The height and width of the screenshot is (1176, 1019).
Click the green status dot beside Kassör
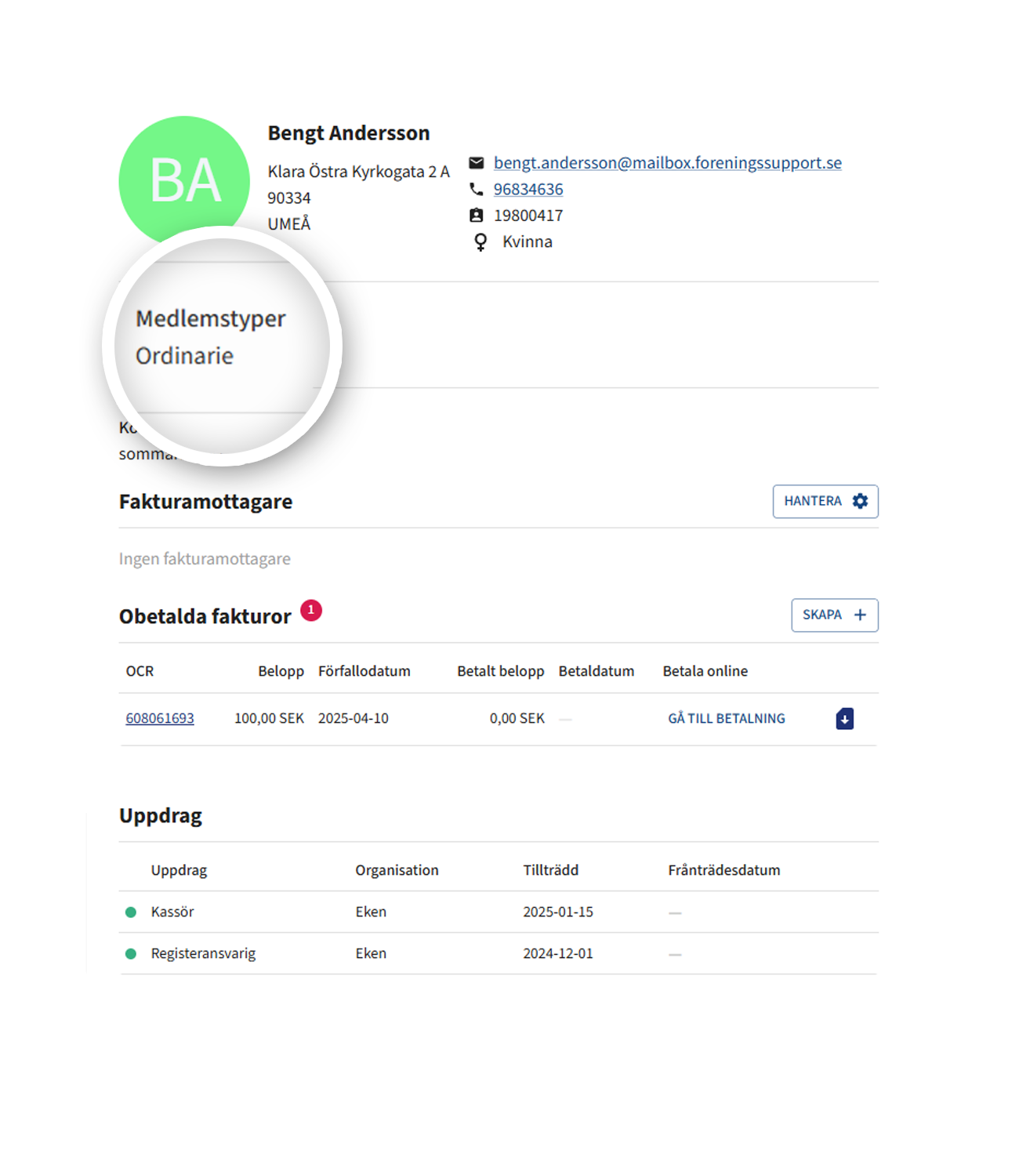[131, 912]
